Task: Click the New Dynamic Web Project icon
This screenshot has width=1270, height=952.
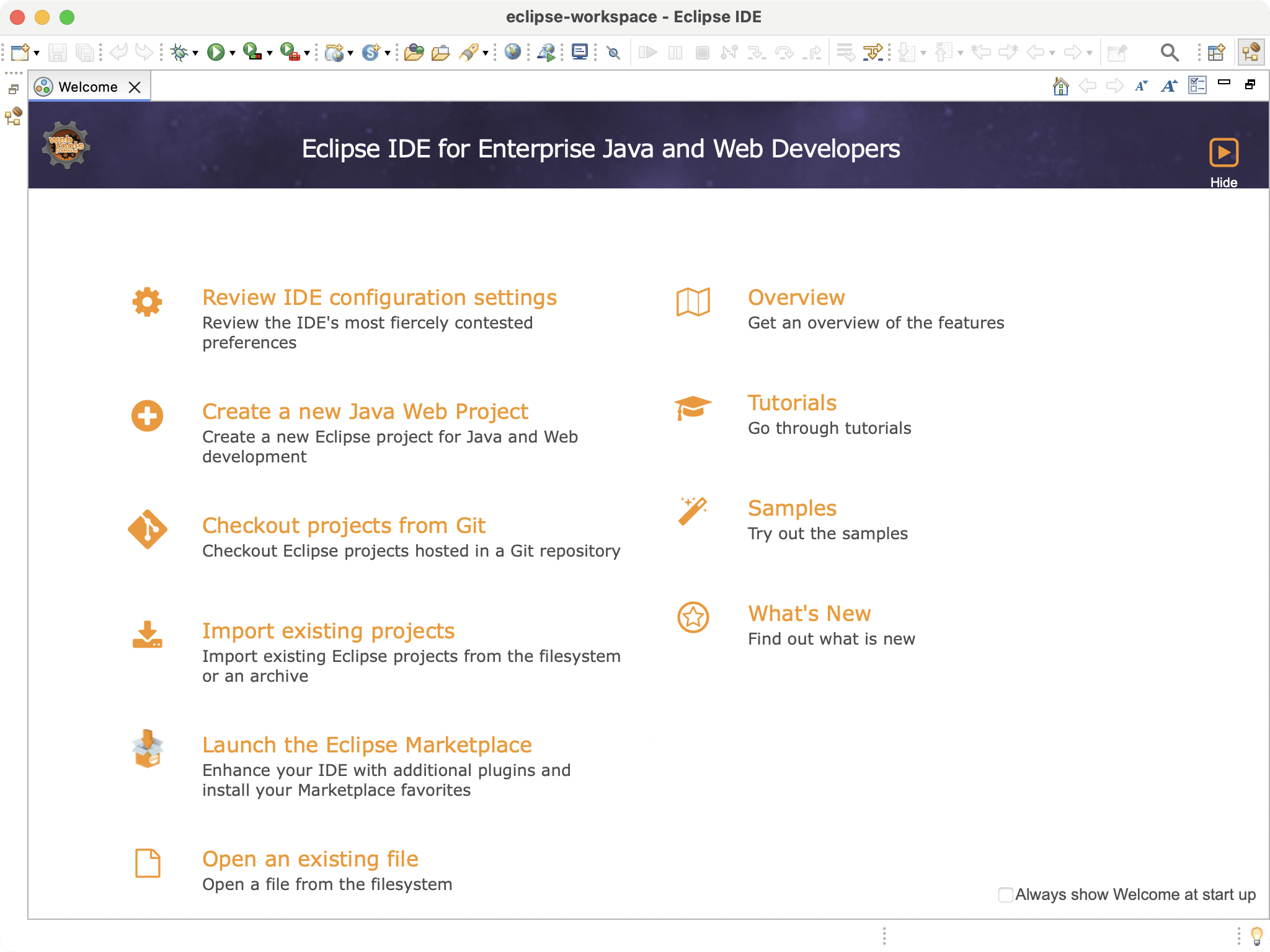Action: tap(334, 52)
